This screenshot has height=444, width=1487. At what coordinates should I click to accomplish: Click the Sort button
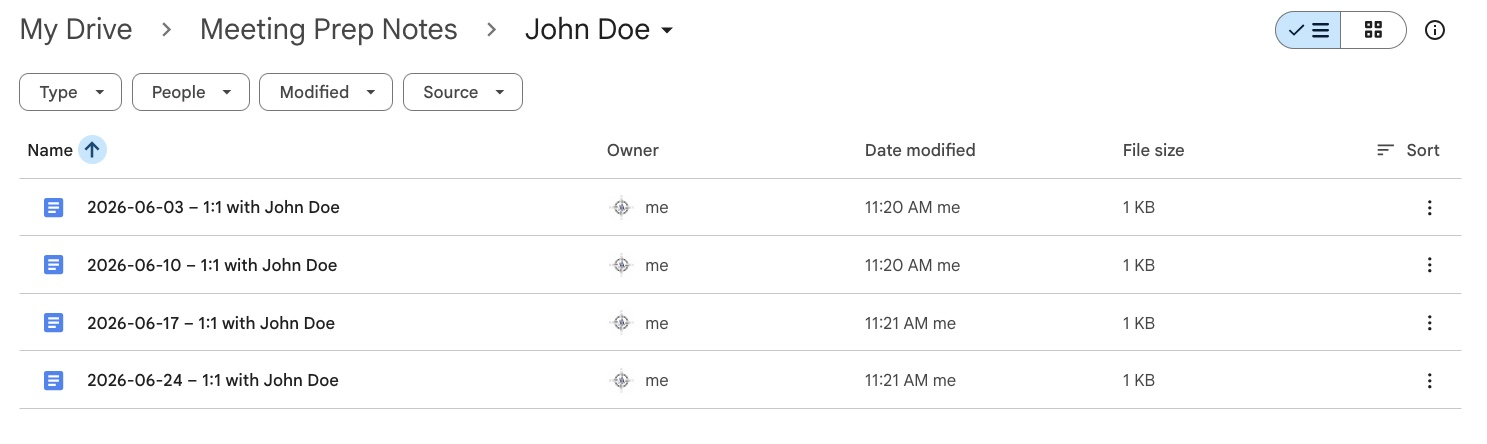tap(1408, 150)
